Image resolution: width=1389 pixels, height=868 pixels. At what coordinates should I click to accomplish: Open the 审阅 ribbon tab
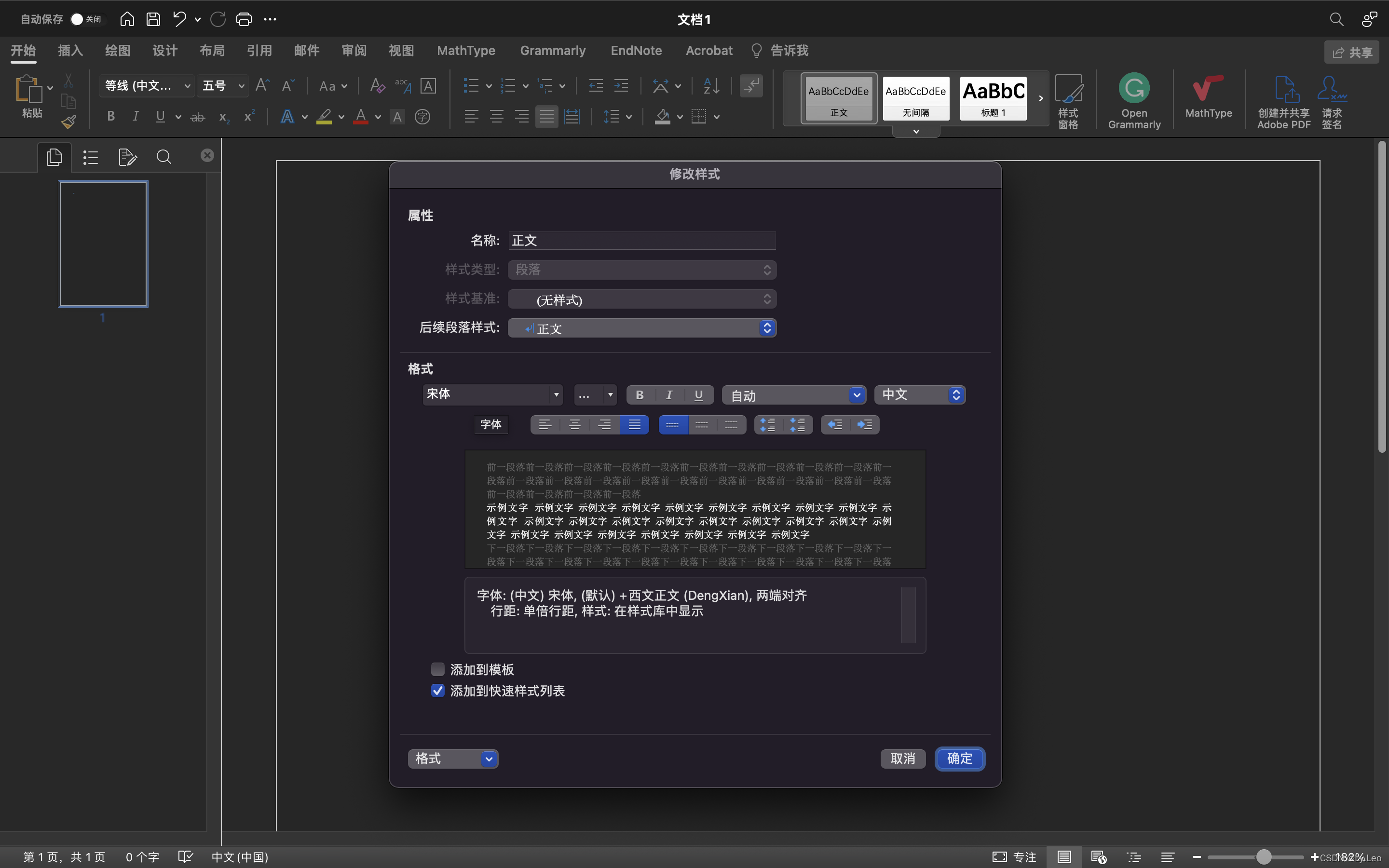coord(354,51)
